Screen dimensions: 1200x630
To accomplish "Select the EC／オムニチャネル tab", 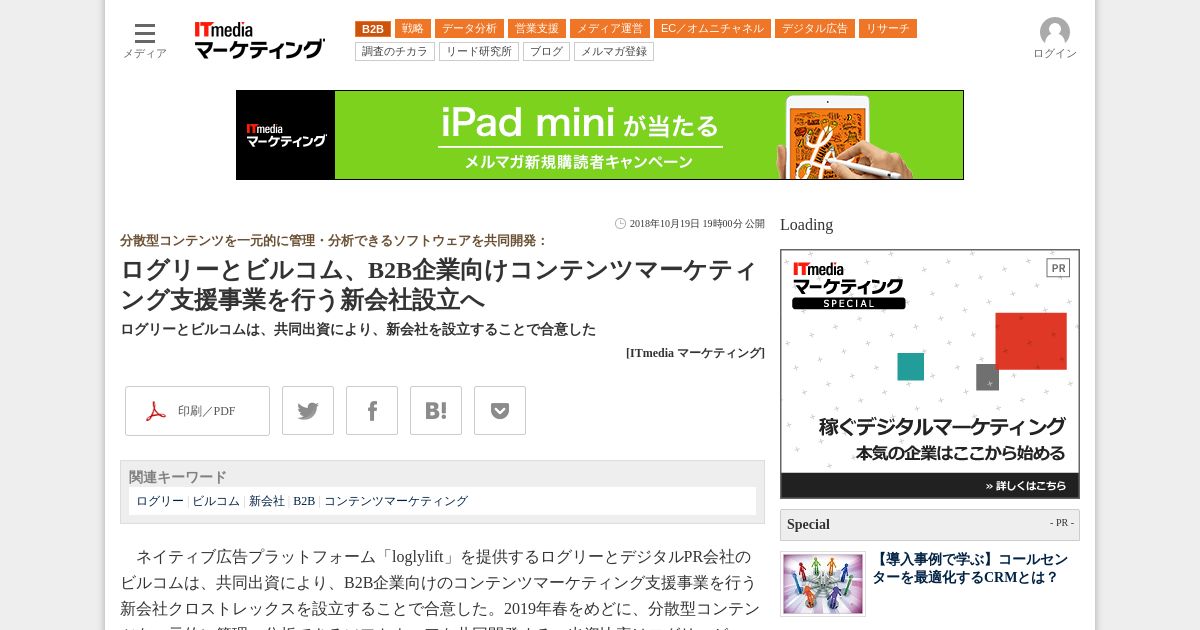I will click(x=712, y=29).
